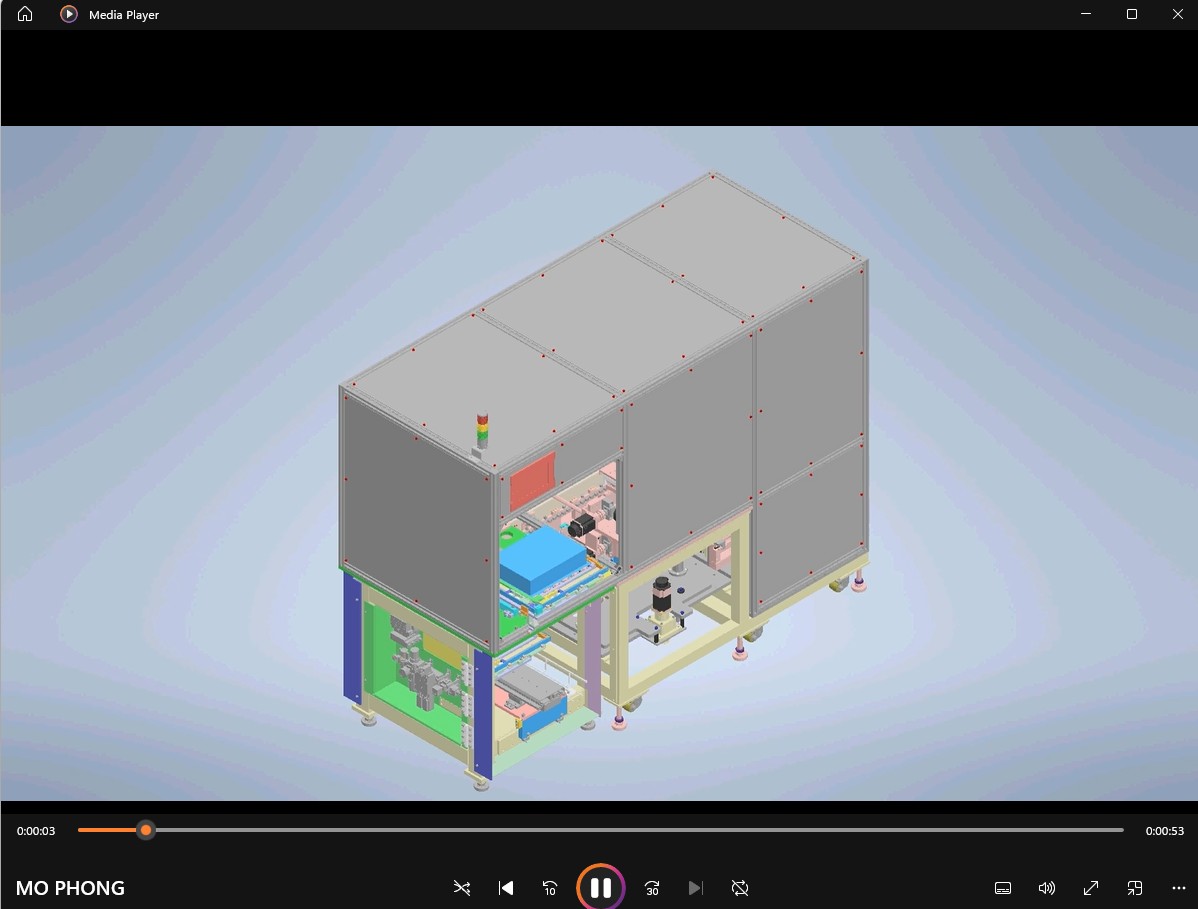Skip to next track
The height and width of the screenshot is (909, 1198).
(x=696, y=888)
